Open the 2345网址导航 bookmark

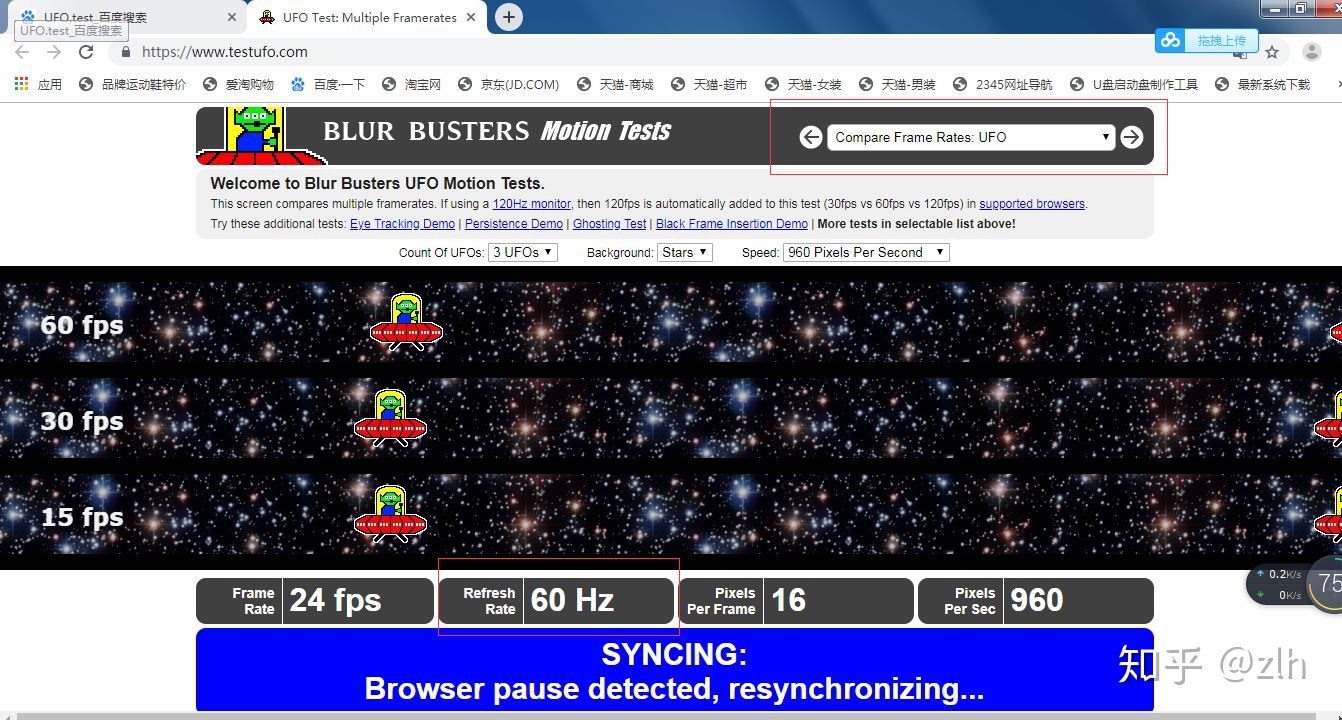point(1003,84)
